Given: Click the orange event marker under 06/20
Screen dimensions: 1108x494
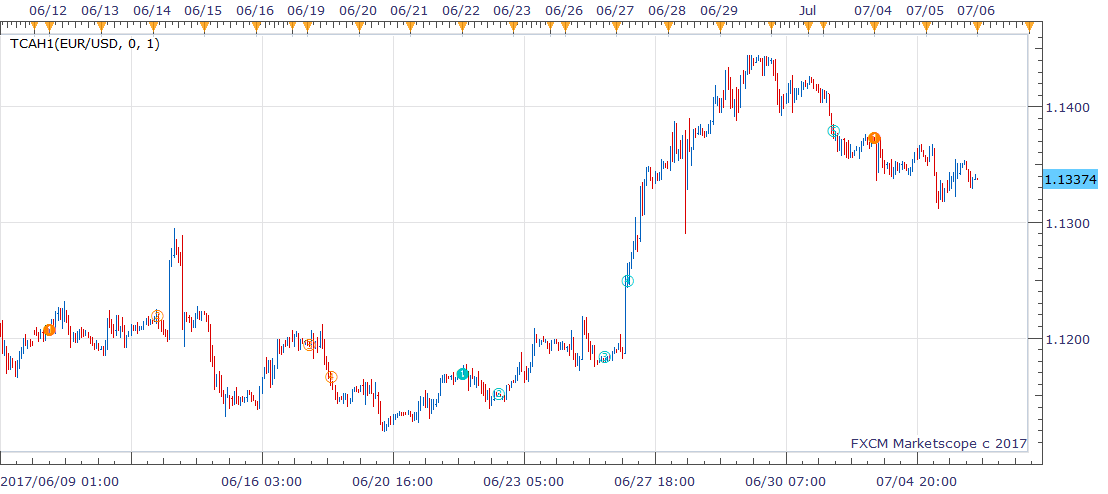Looking at the screenshot, I should point(359,27).
